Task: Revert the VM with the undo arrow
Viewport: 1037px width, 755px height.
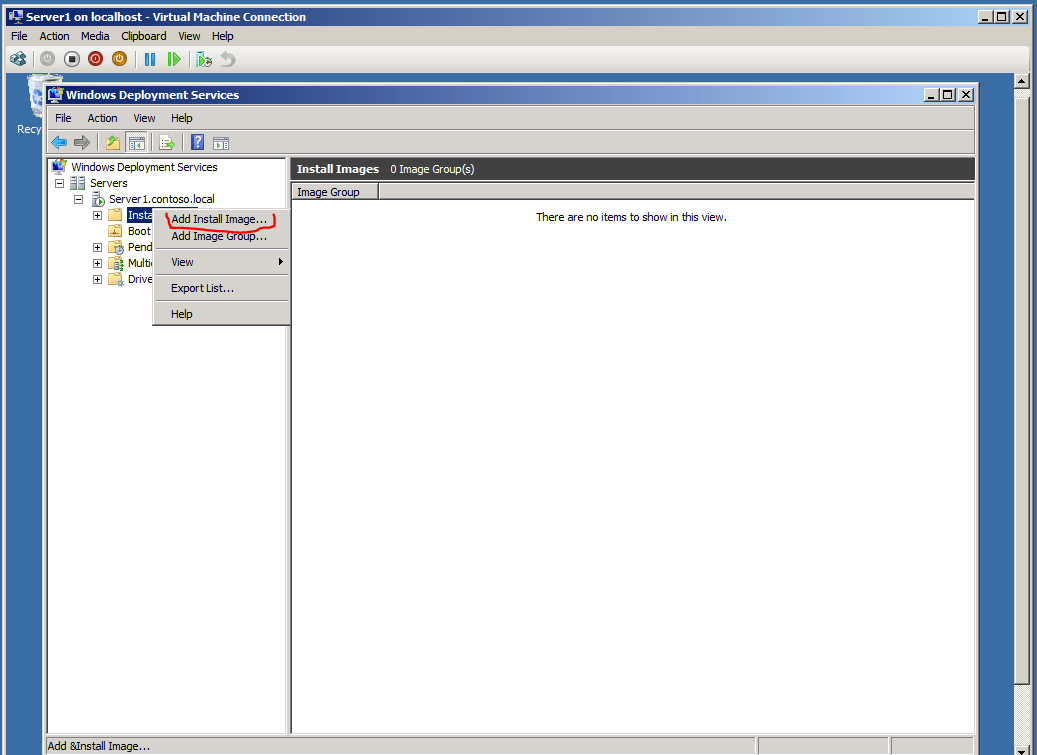Action: click(228, 60)
